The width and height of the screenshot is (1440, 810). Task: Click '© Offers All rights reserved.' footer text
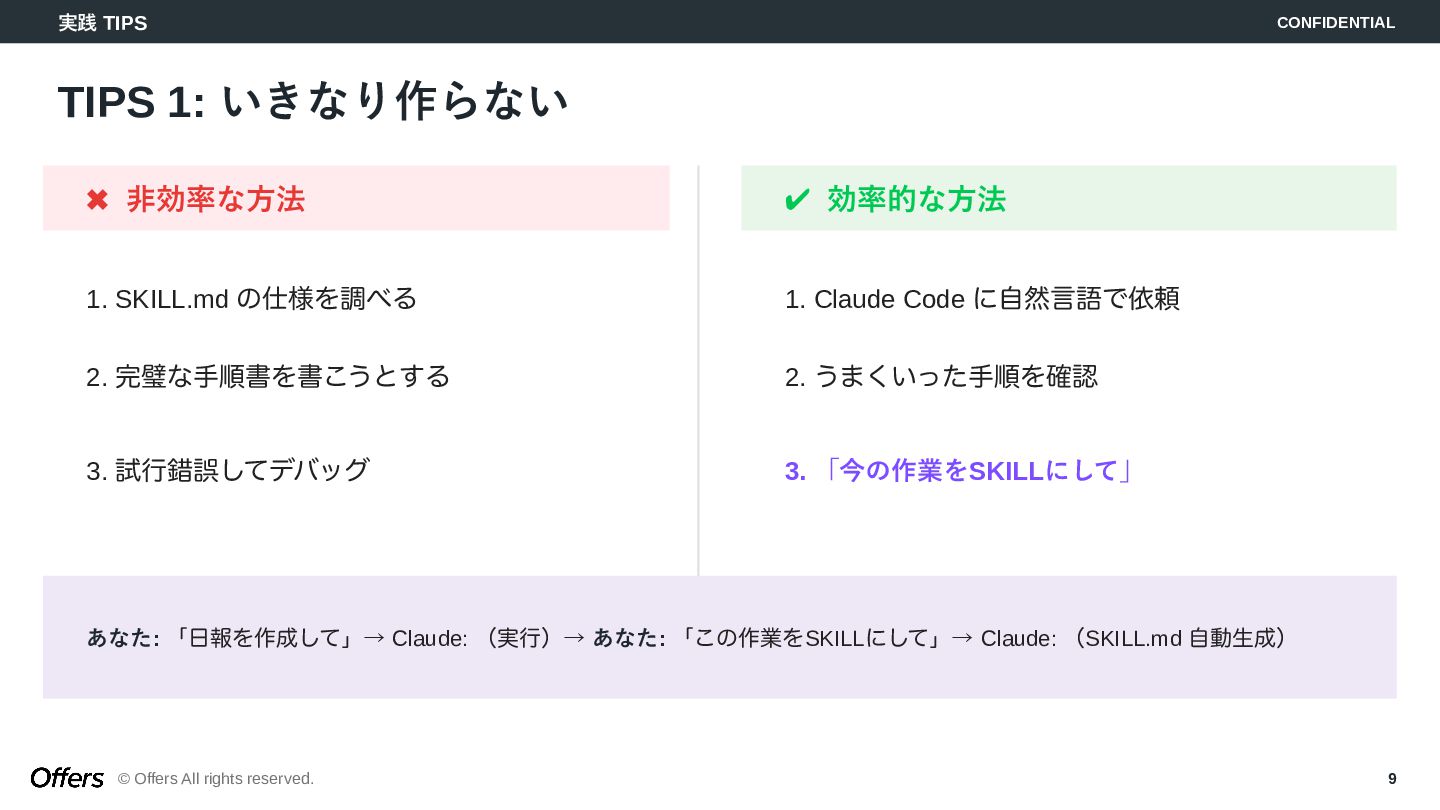pyautogui.click(x=216, y=779)
